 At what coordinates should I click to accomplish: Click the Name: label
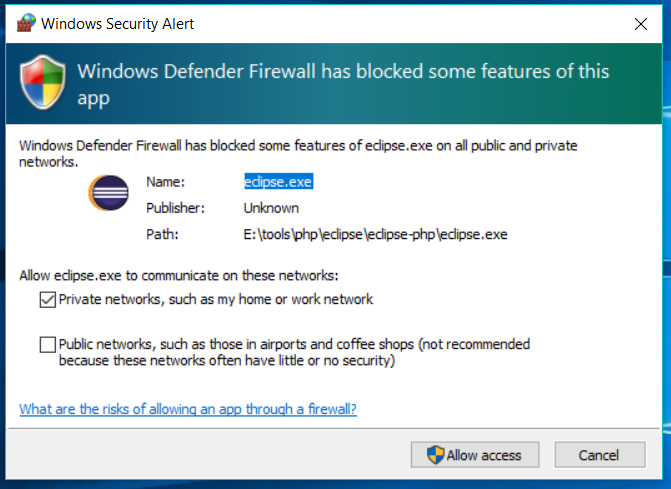pos(165,182)
